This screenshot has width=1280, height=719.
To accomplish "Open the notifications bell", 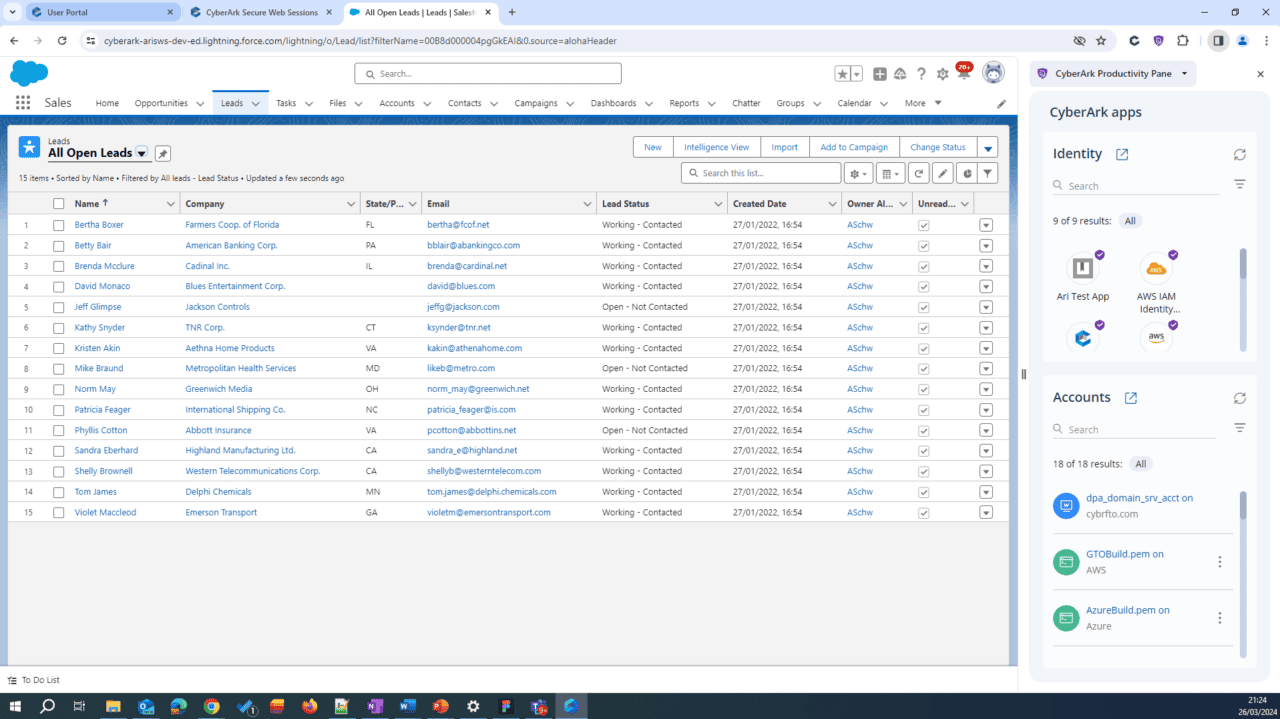I will click(962, 73).
